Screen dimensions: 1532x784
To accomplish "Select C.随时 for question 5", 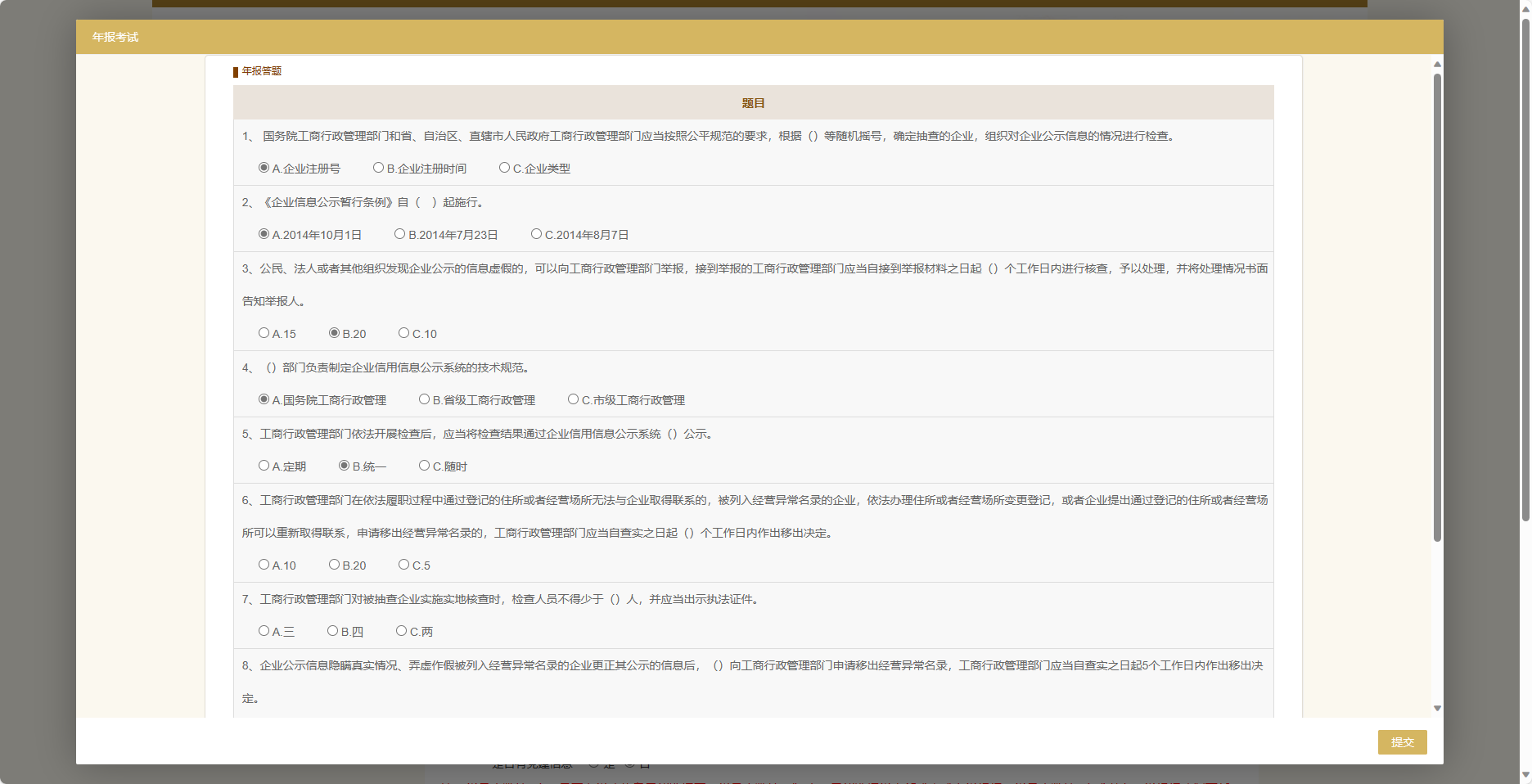I will [424, 466].
